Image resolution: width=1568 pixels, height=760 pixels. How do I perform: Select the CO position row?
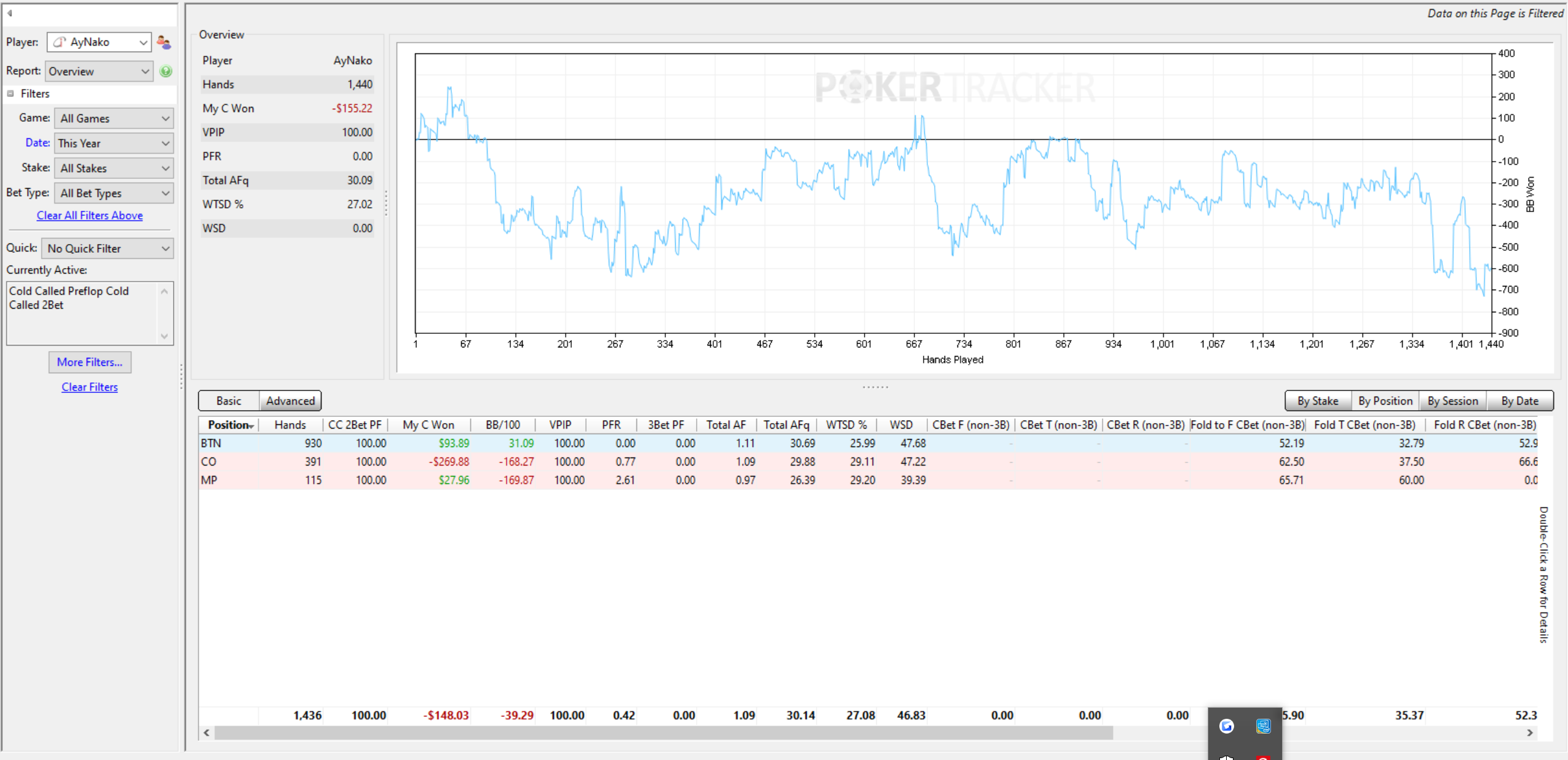click(868, 462)
